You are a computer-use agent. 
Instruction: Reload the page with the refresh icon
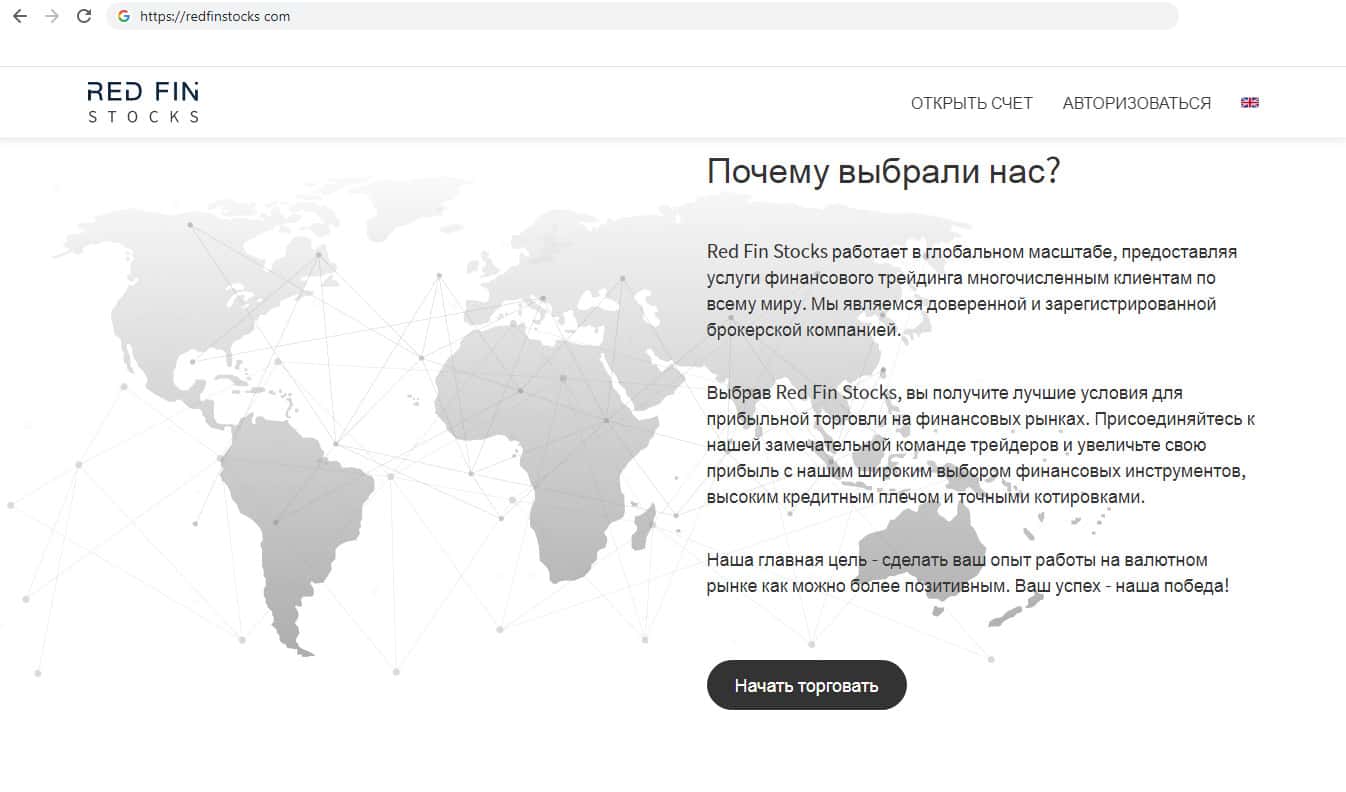coord(84,16)
